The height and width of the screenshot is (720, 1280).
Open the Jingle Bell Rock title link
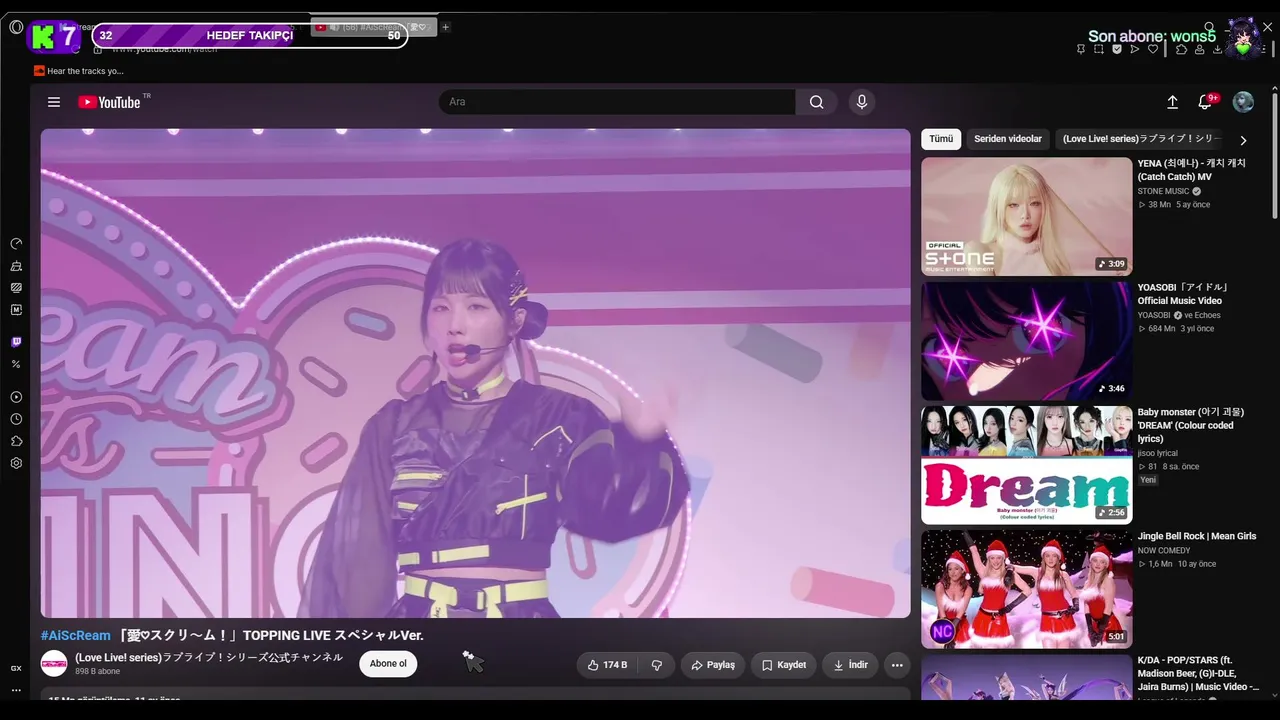click(1197, 536)
